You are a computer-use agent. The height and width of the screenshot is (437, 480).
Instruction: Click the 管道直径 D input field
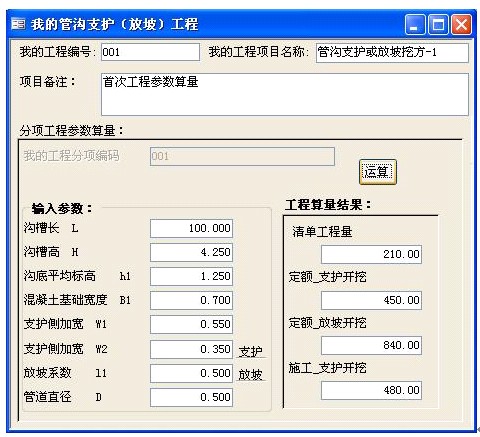point(191,397)
